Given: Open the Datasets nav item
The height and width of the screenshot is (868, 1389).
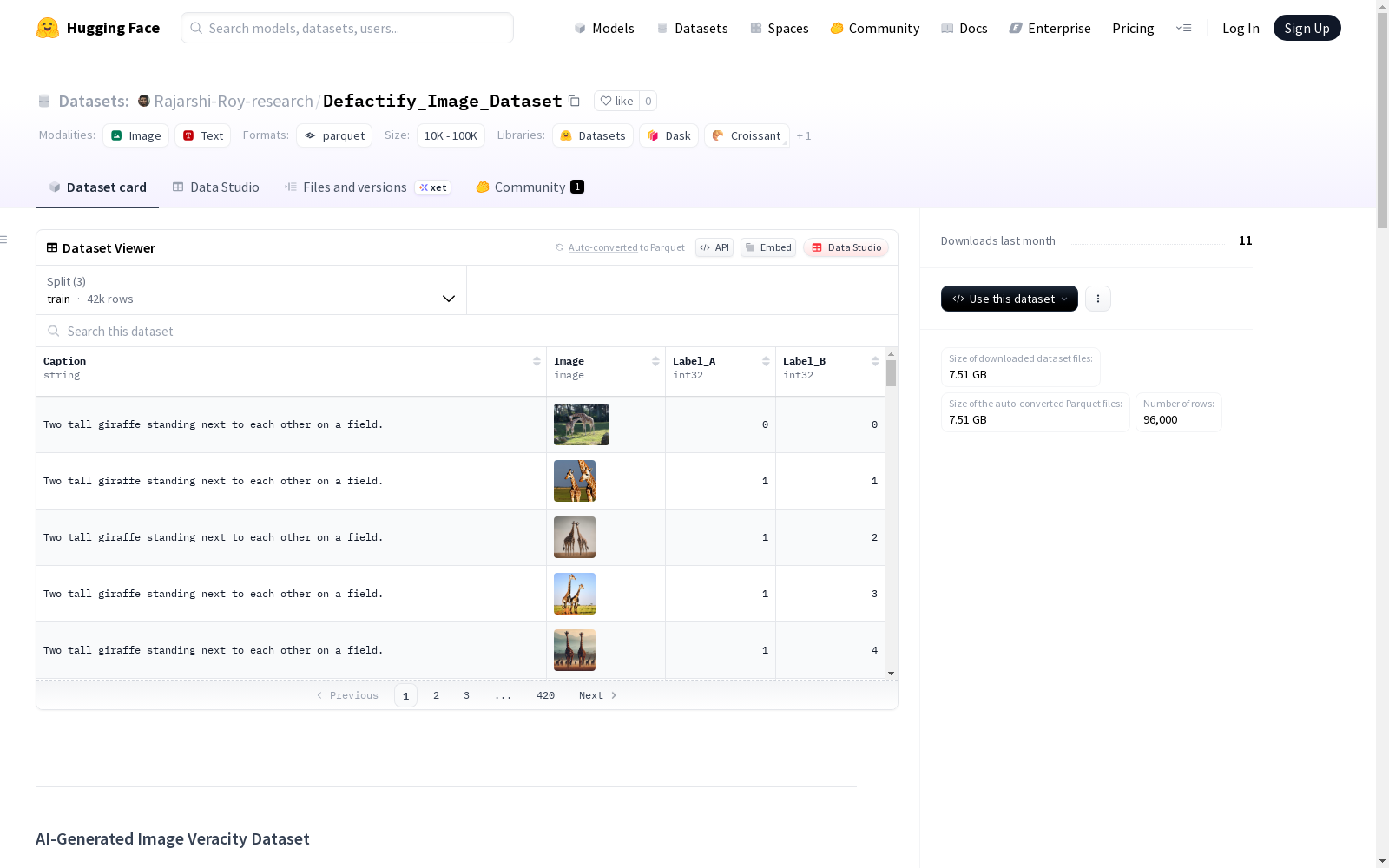Looking at the screenshot, I should (692, 28).
